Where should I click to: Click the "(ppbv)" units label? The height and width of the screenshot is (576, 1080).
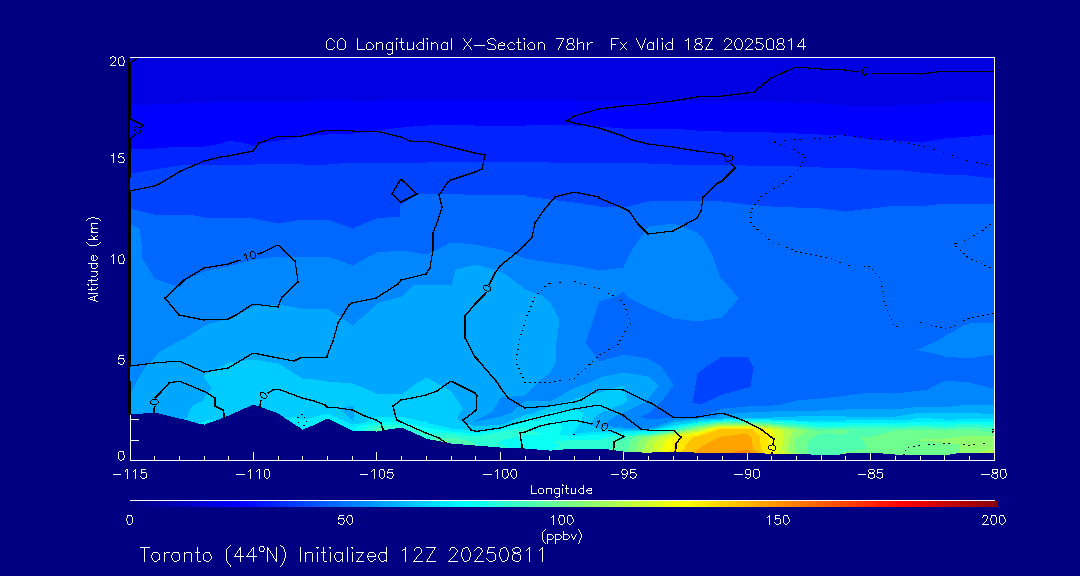click(x=562, y=537)
